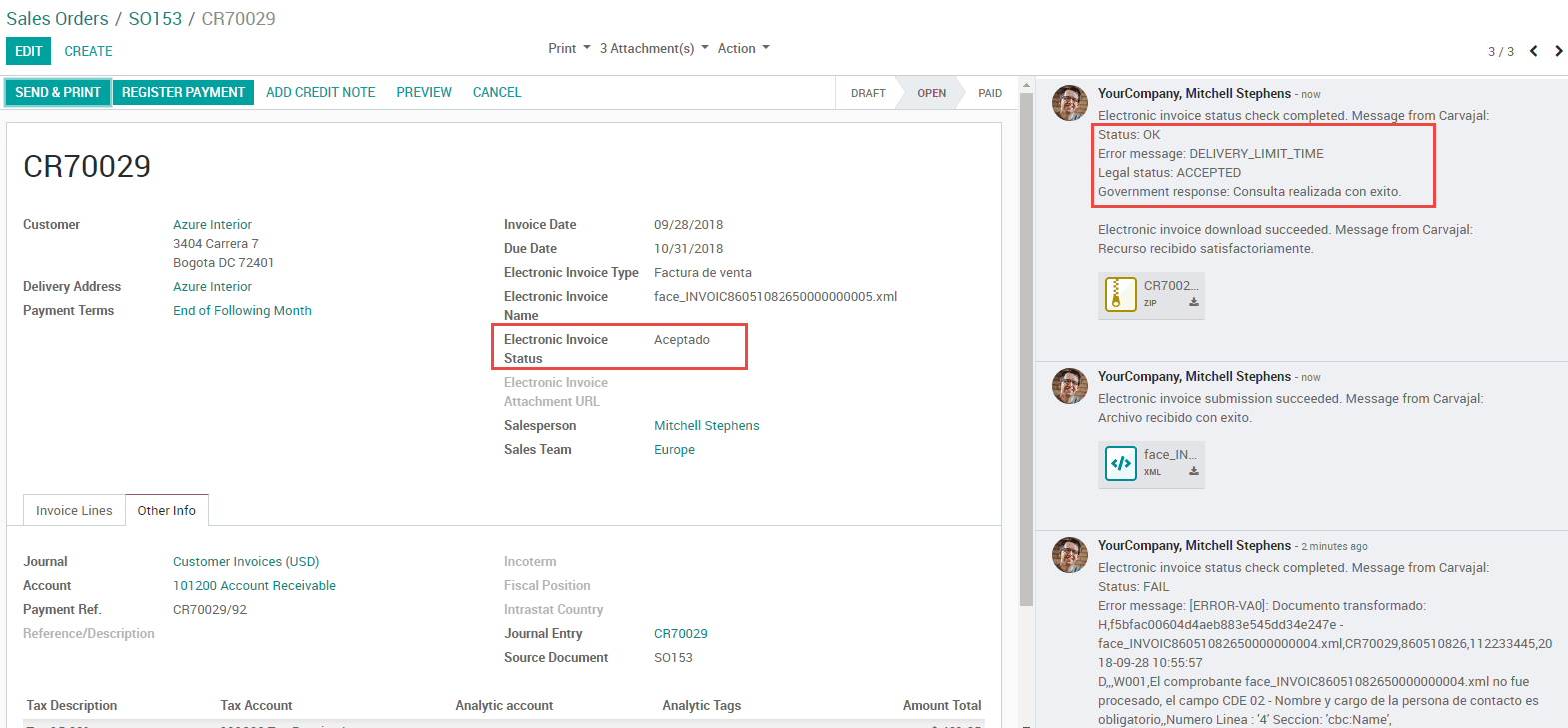Select the invoice date 09/28/2018

point(688,225)
